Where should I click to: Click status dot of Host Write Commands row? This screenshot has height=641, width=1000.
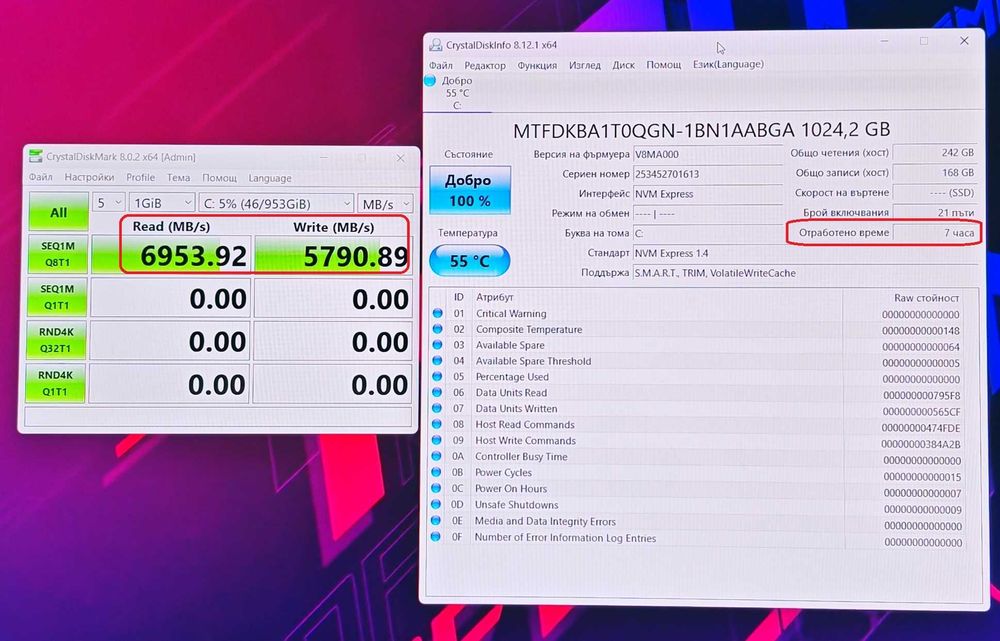[x=437, y=440]
